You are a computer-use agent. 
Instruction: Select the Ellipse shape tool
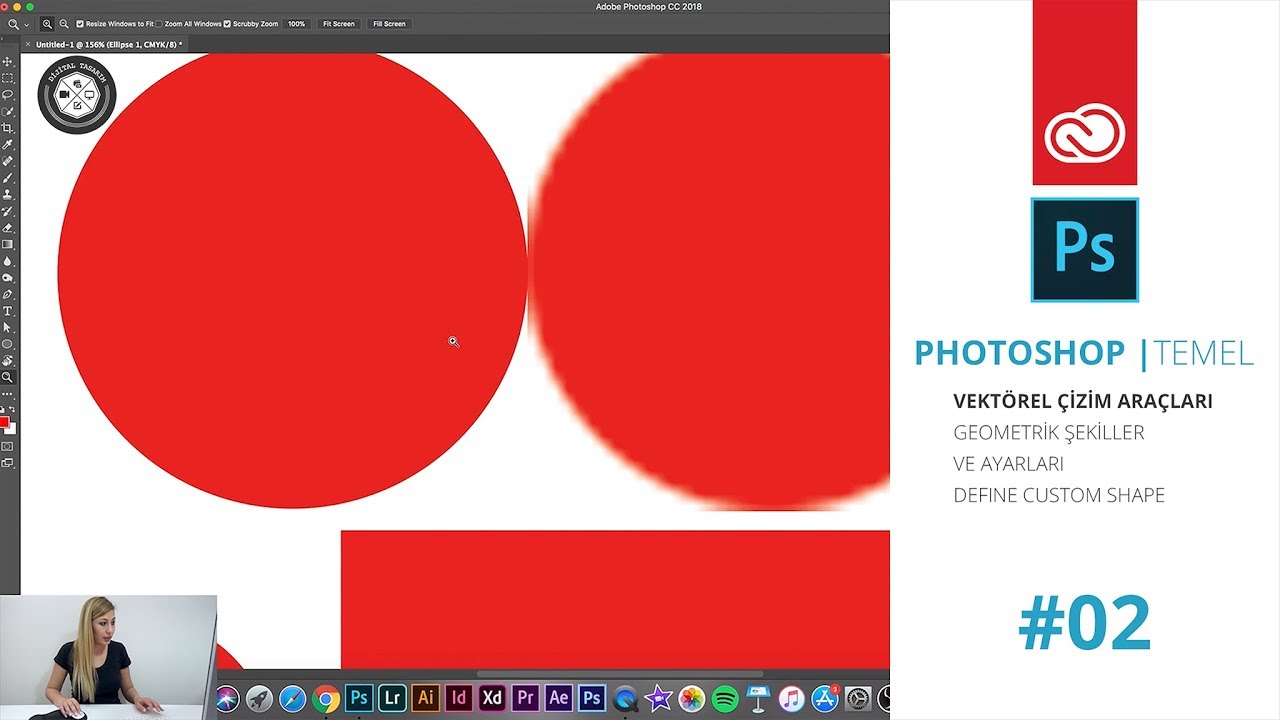click(x=8, y=344)
